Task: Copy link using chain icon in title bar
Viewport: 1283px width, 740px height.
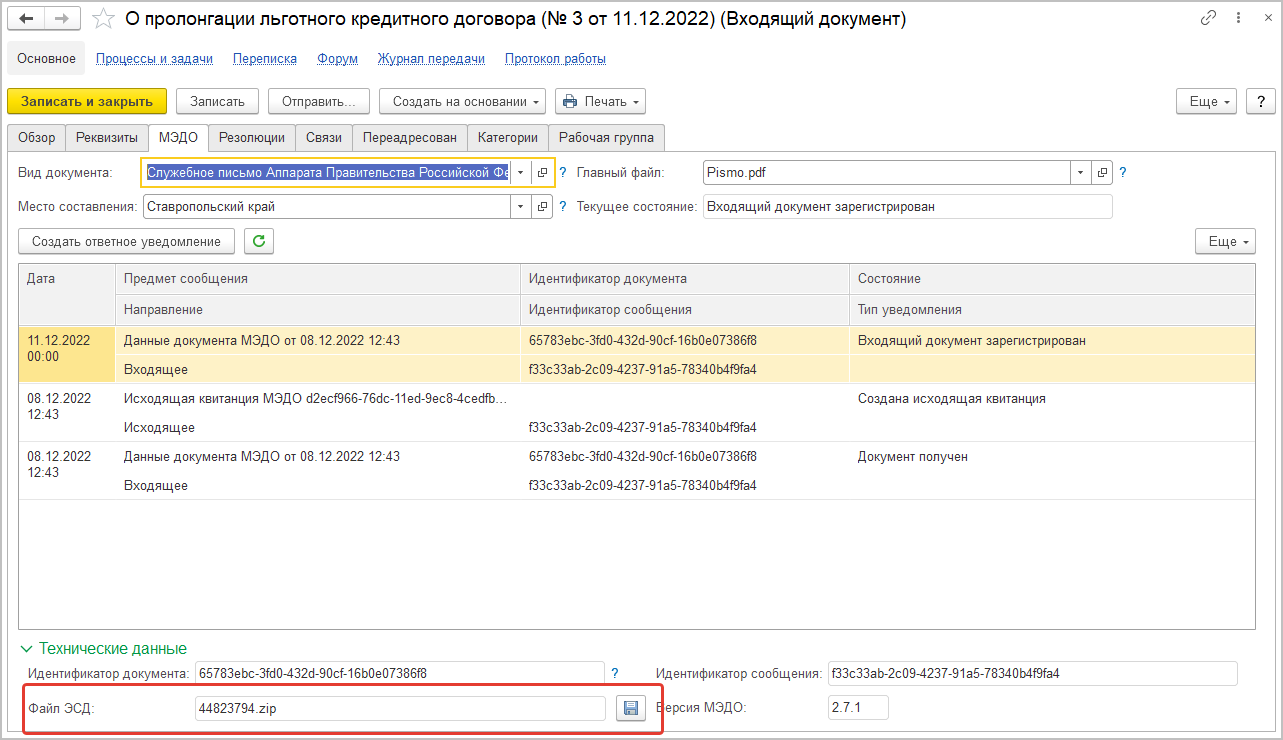Action: click(x=1209, y=18)
